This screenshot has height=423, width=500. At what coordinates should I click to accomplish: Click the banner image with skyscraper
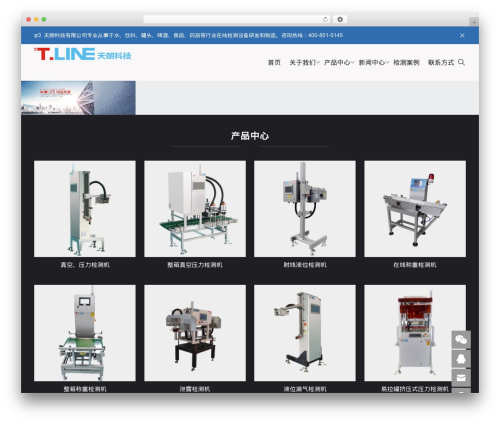coord(78,98)
